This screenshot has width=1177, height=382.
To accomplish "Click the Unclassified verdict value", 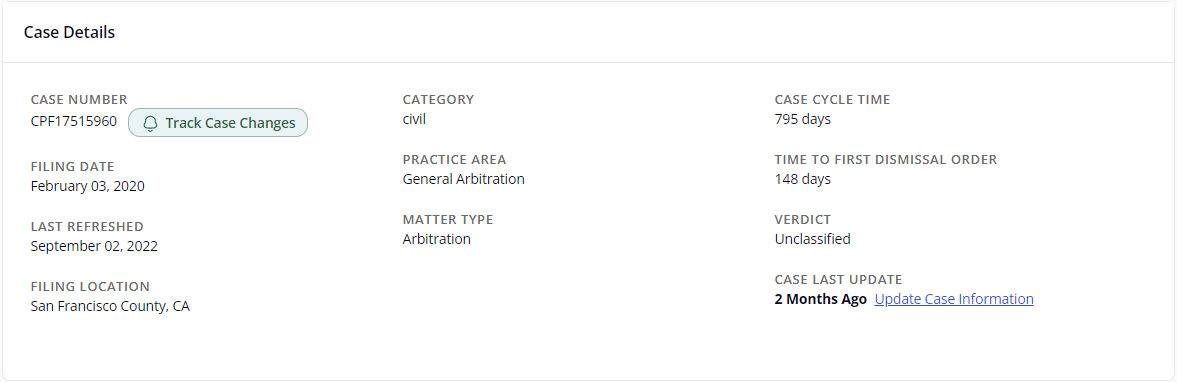I will (812, 239).
